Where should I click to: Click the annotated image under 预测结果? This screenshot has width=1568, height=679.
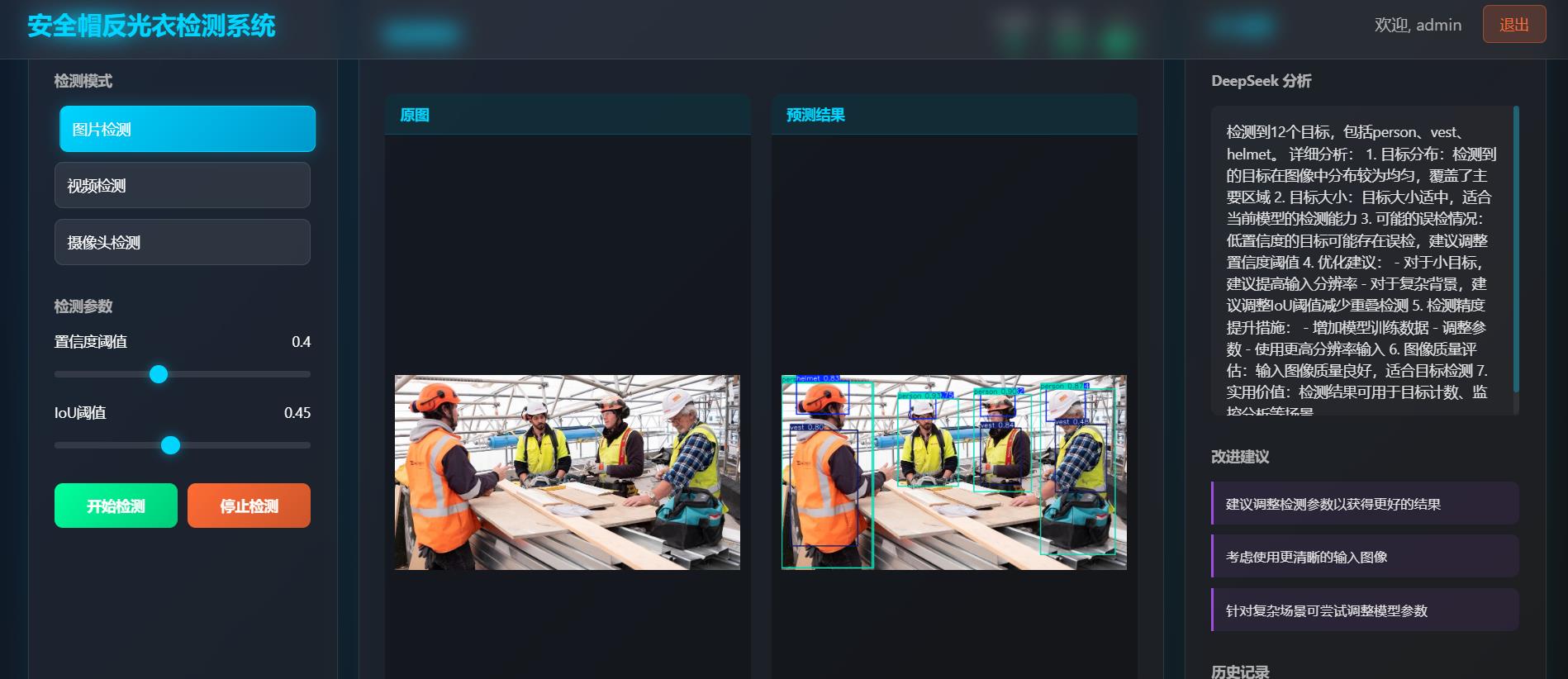(x=954, y=472)
